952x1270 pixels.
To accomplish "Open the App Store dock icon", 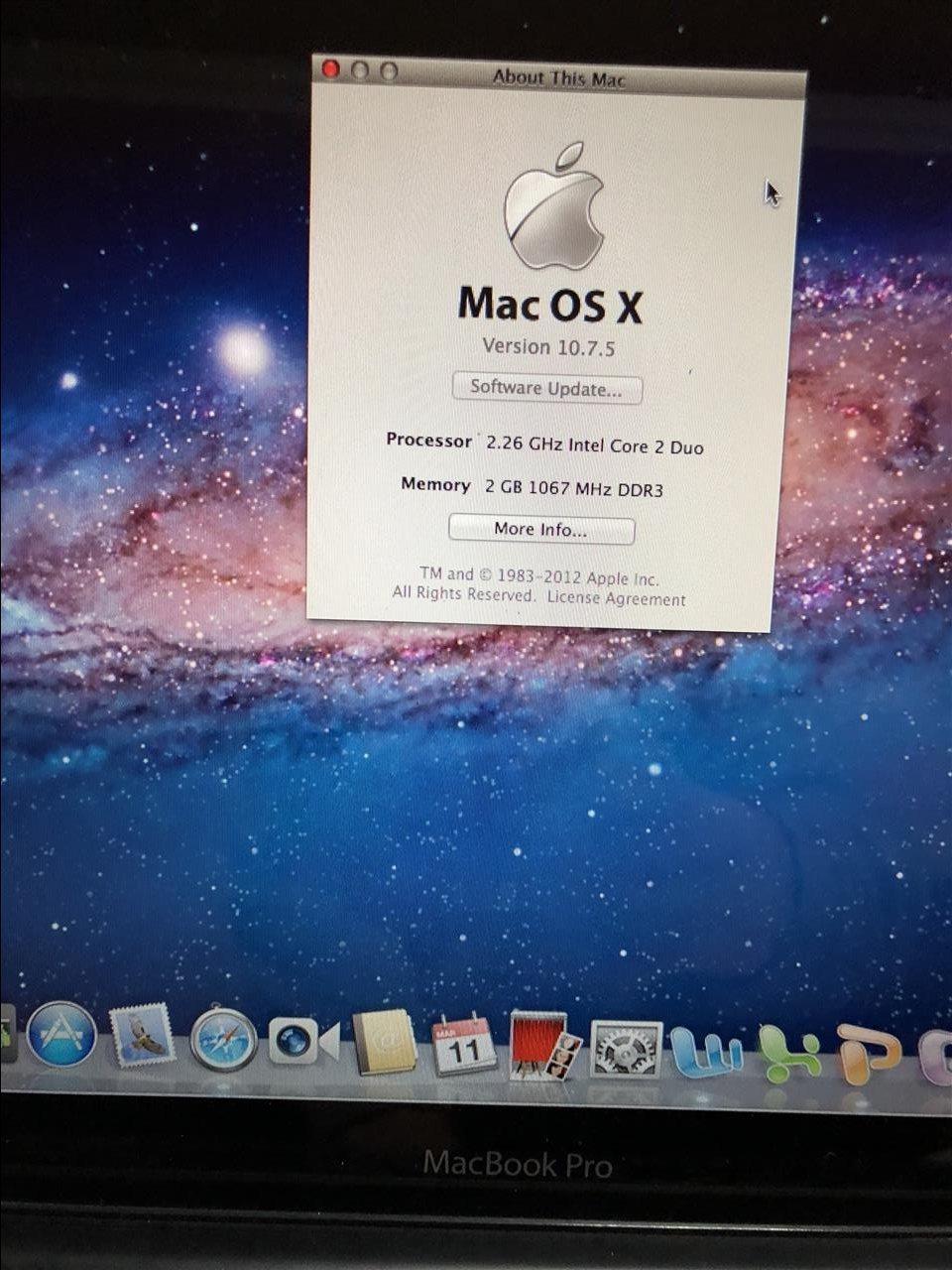I will (x=61, y=1035).
